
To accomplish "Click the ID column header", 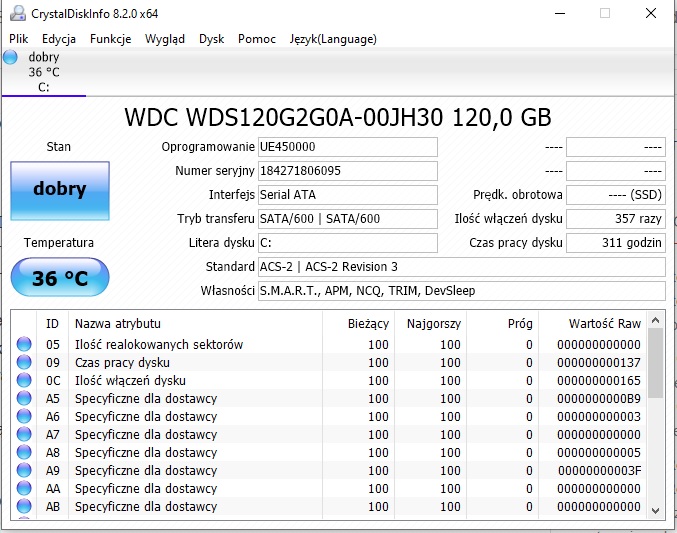I will (x=52, y=324).
